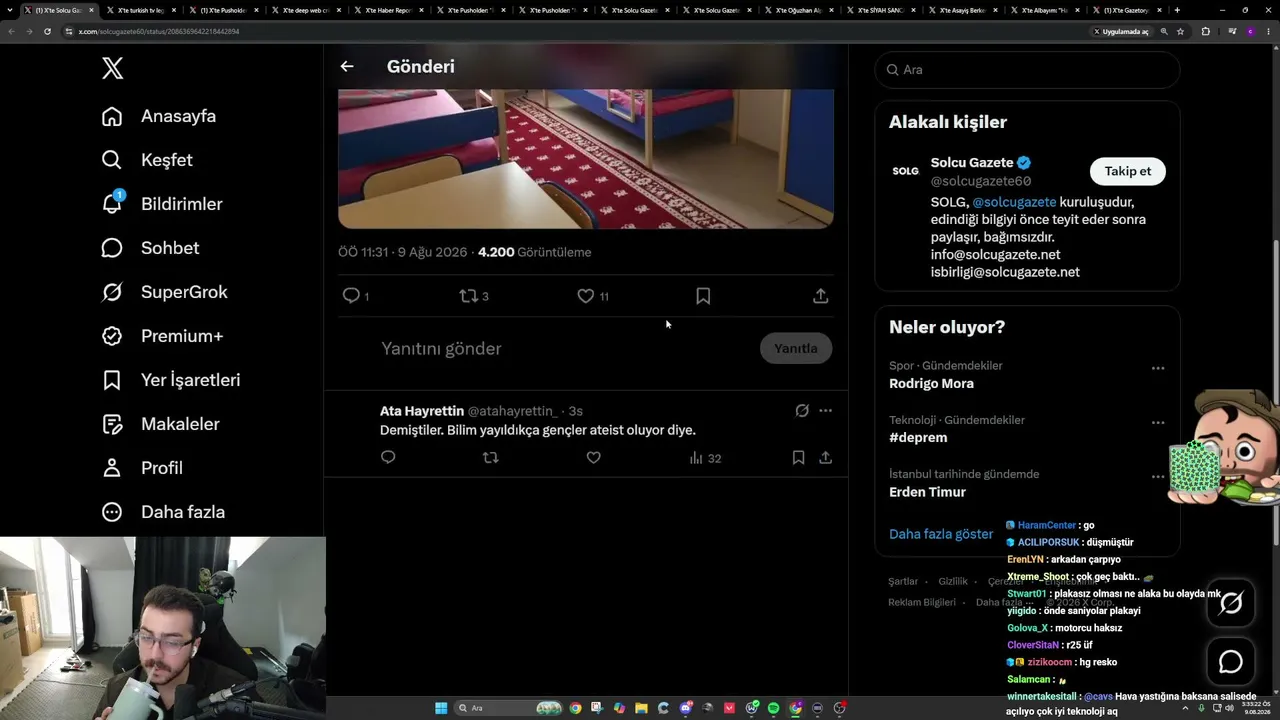
Task: Repost Ata Hayrettin's comment
Action: pyautogui.click(x=490, y=458)
